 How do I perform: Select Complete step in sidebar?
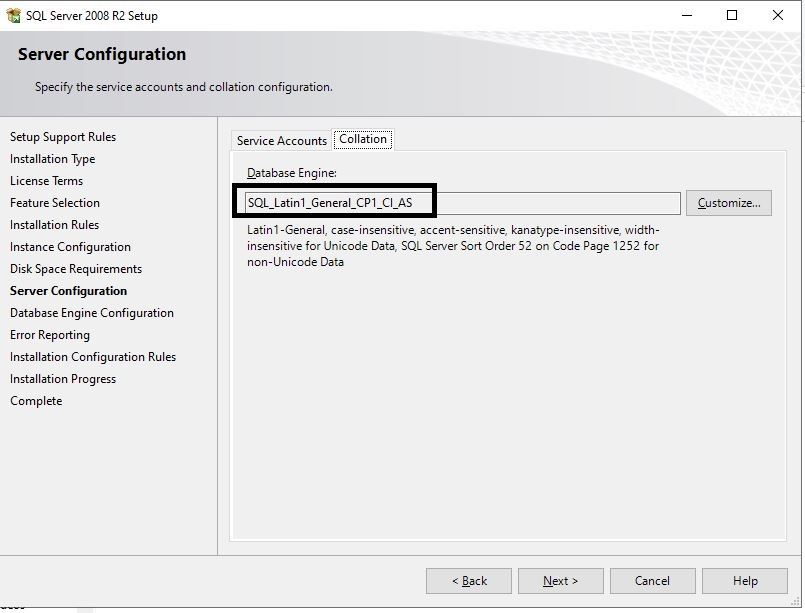[x=36, y=401]
